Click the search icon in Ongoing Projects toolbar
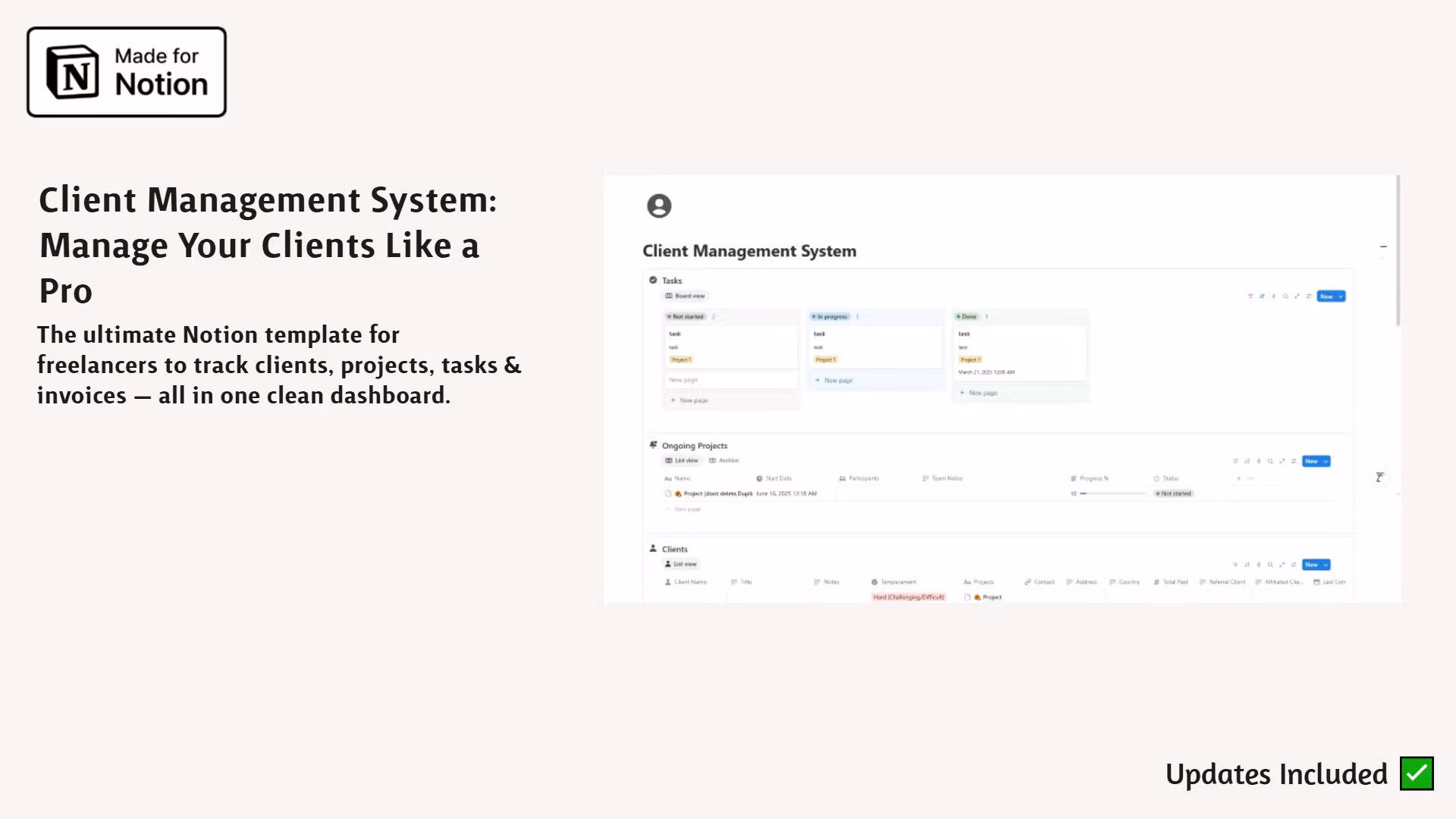This screenshot has width=1456, height=819. point(1270,461)
